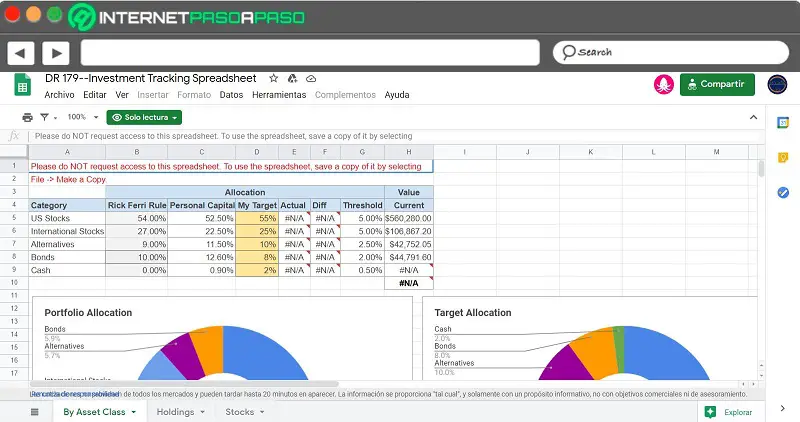Open the Herramientas menu
The width and height of the screenshot is (800, 422).
tap(279, 95)
